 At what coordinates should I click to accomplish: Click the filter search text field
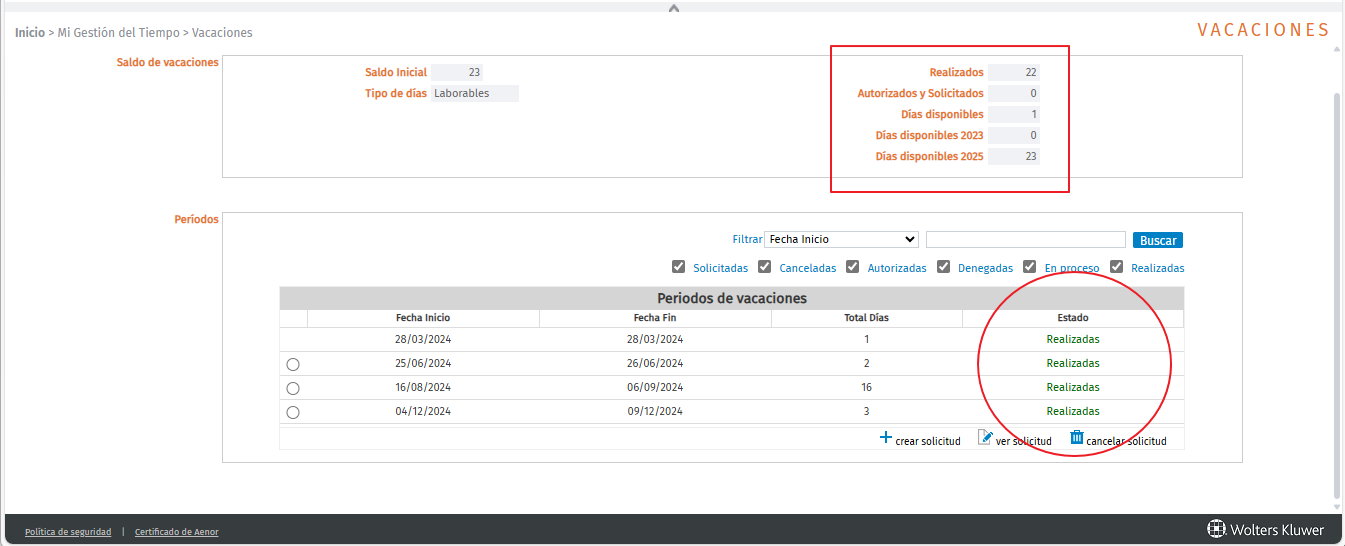pos(1026,239)
